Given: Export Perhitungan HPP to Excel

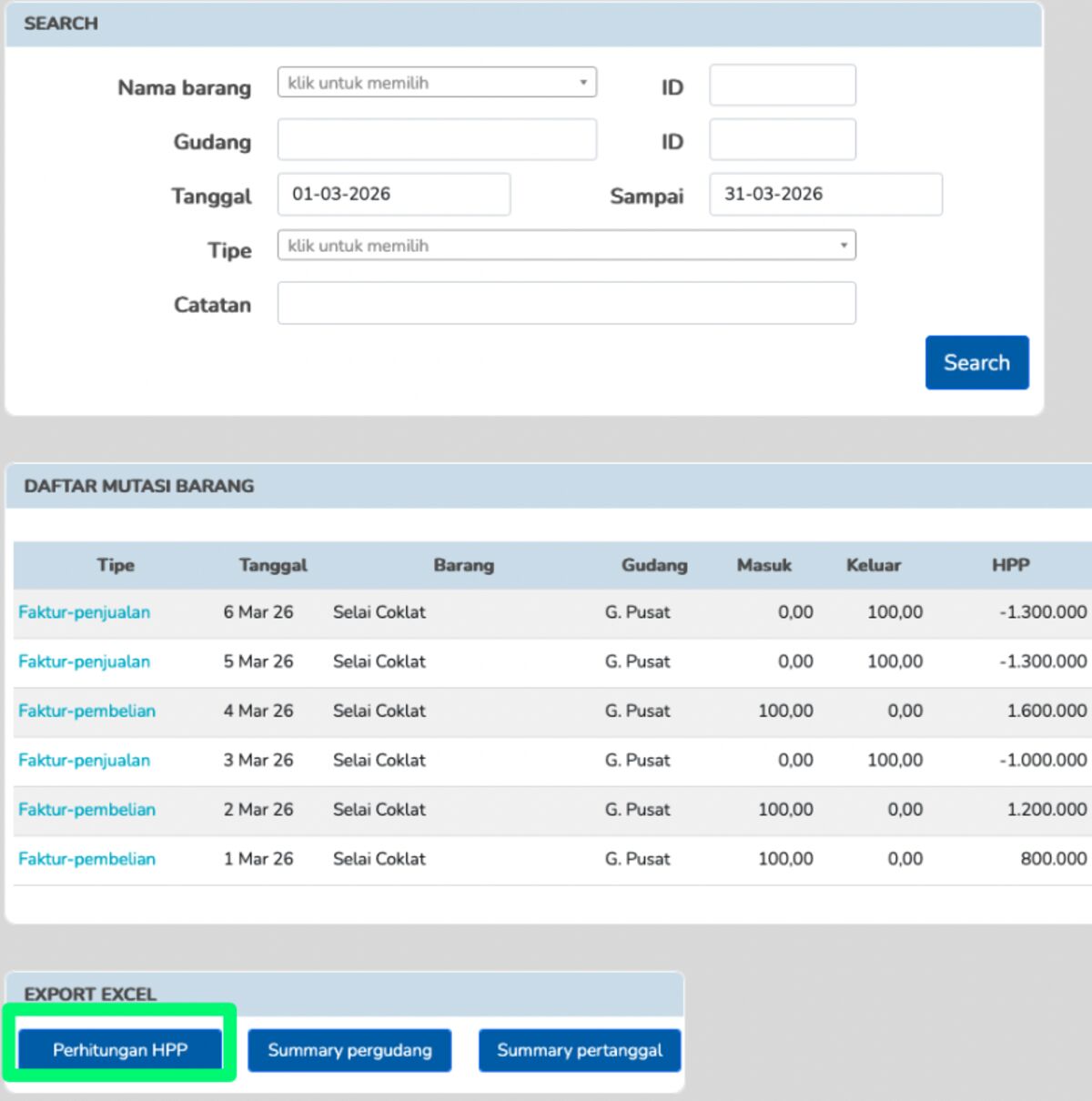Looking at the screenshot, I should click(120, 1050).
